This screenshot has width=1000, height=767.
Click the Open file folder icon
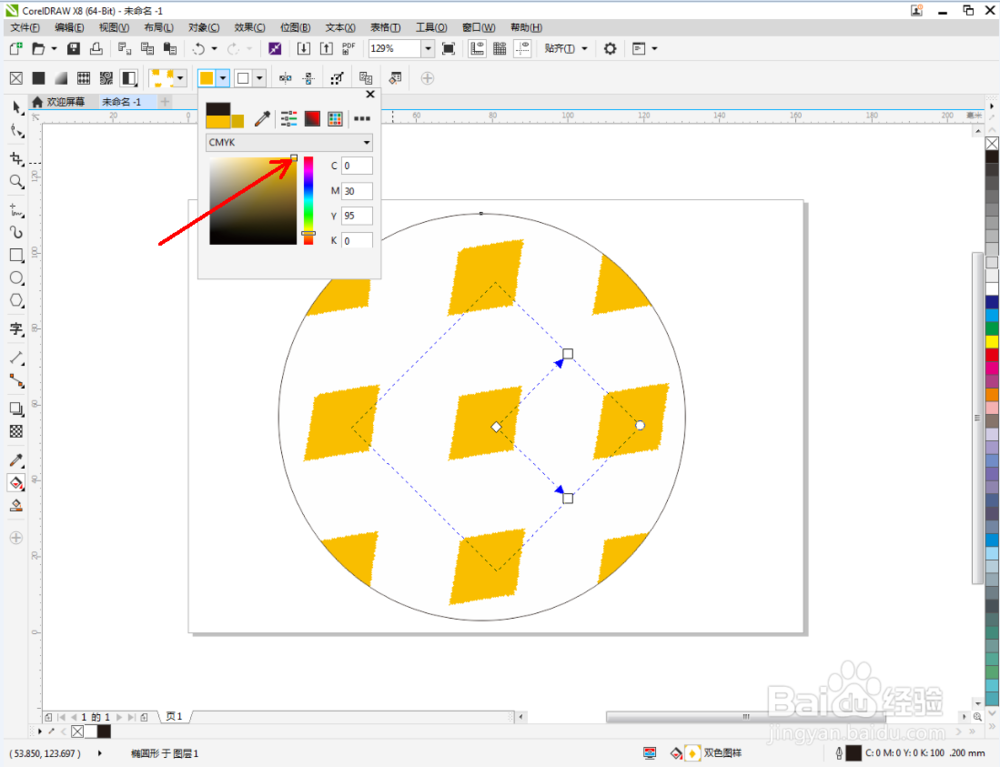point(39,48)
